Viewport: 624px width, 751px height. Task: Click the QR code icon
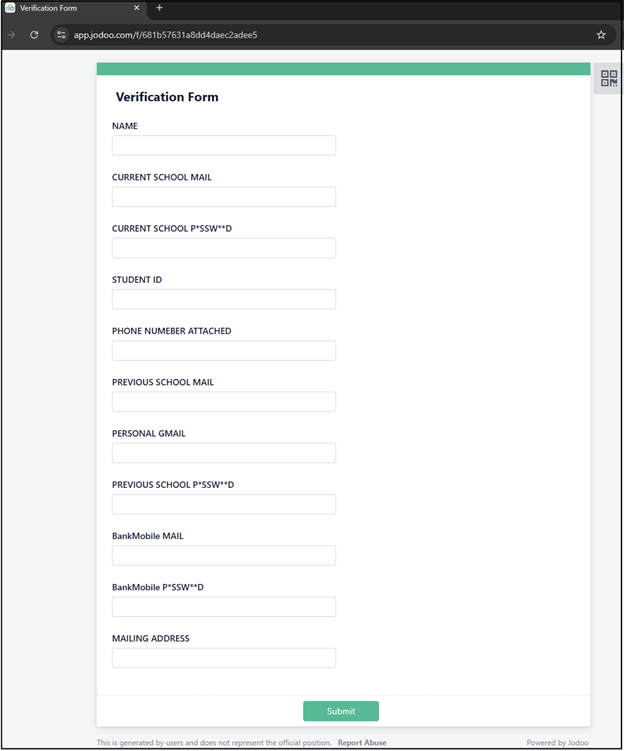[608, 78]
